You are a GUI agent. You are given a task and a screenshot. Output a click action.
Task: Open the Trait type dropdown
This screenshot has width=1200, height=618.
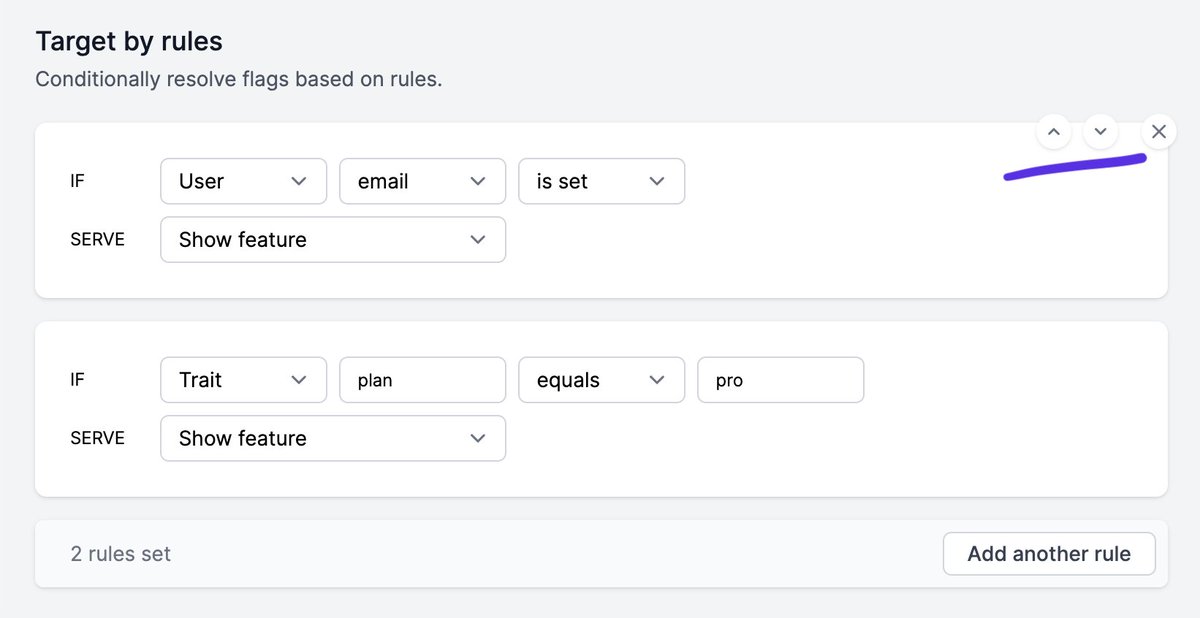[243, 380]
